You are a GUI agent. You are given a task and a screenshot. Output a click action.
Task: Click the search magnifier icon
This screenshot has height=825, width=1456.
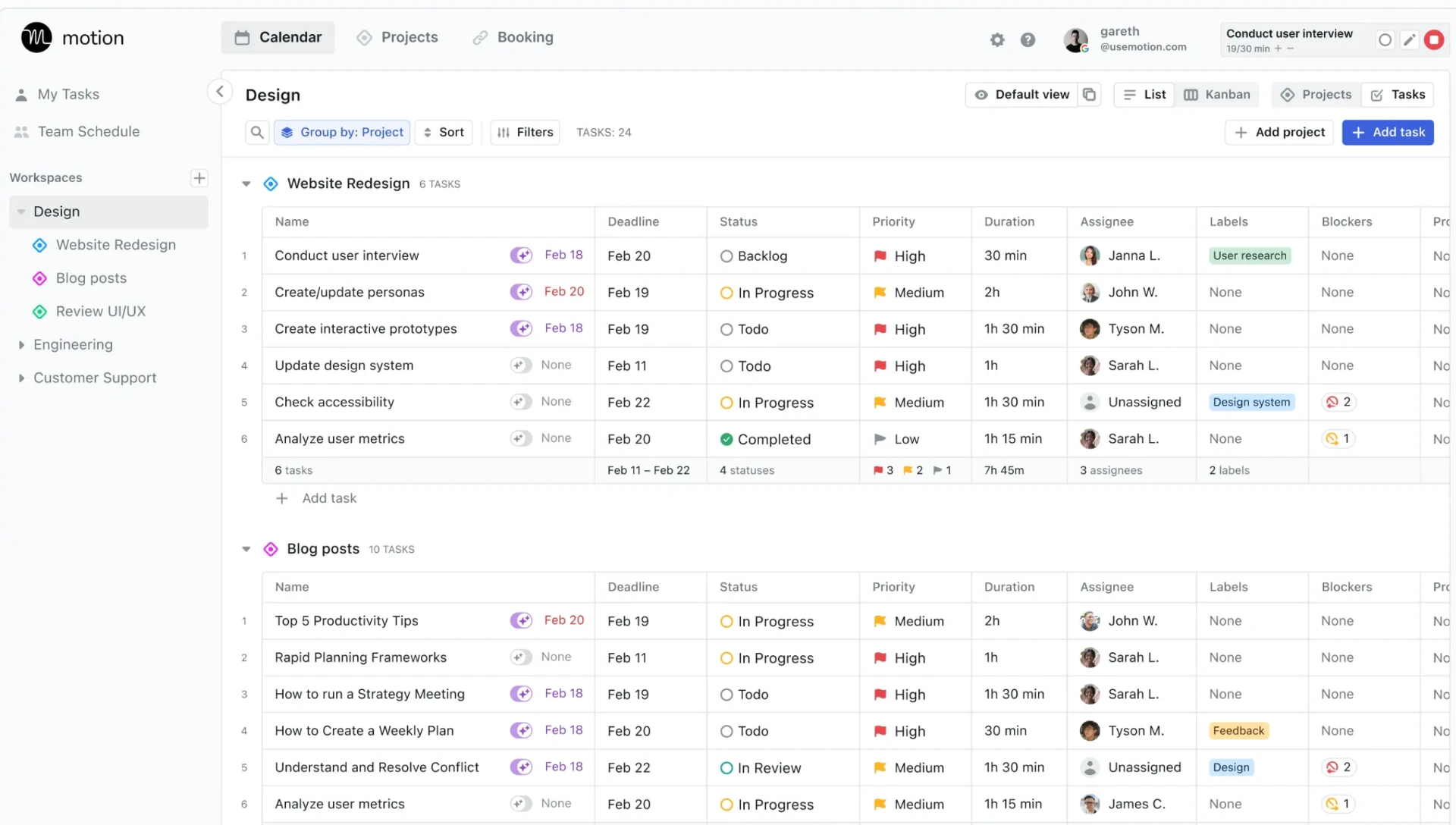coord(257,132)
